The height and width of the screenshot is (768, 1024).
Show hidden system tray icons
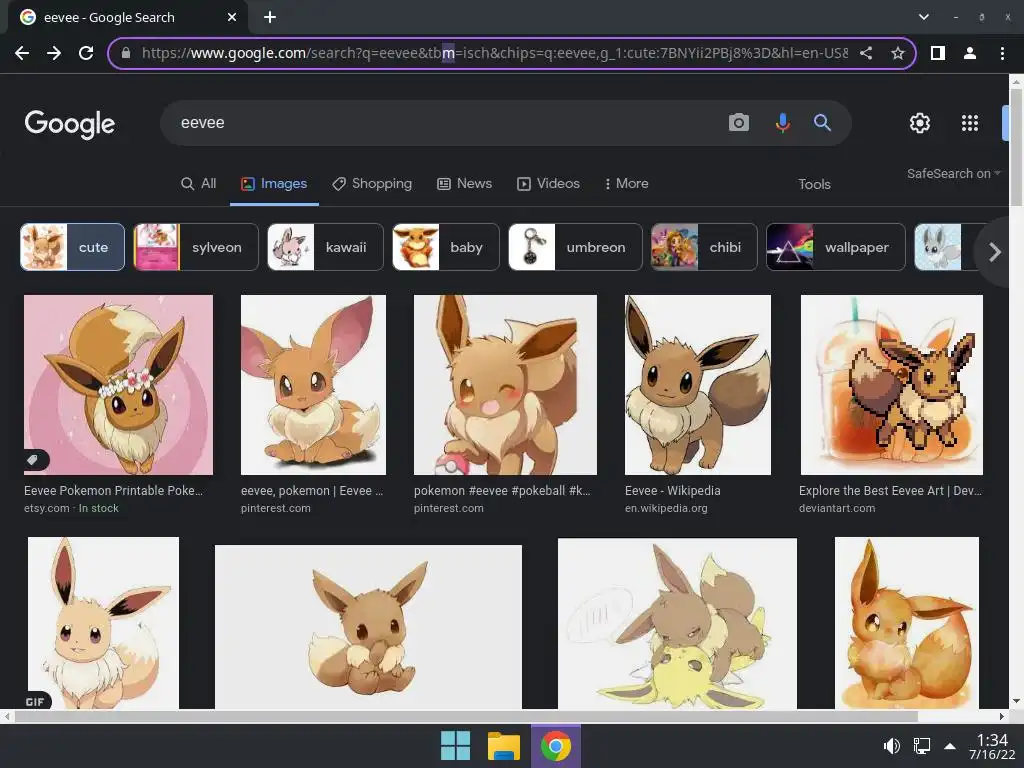tap(950, 746)
